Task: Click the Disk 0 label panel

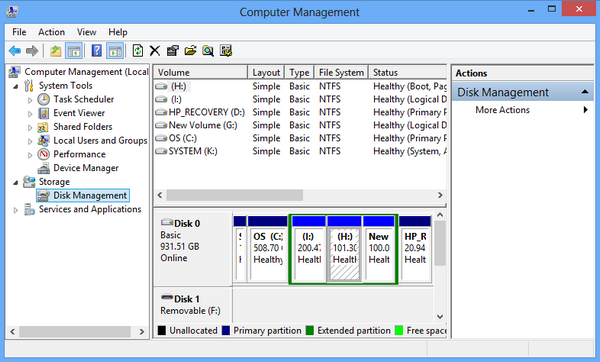Action: pos(193,248)
